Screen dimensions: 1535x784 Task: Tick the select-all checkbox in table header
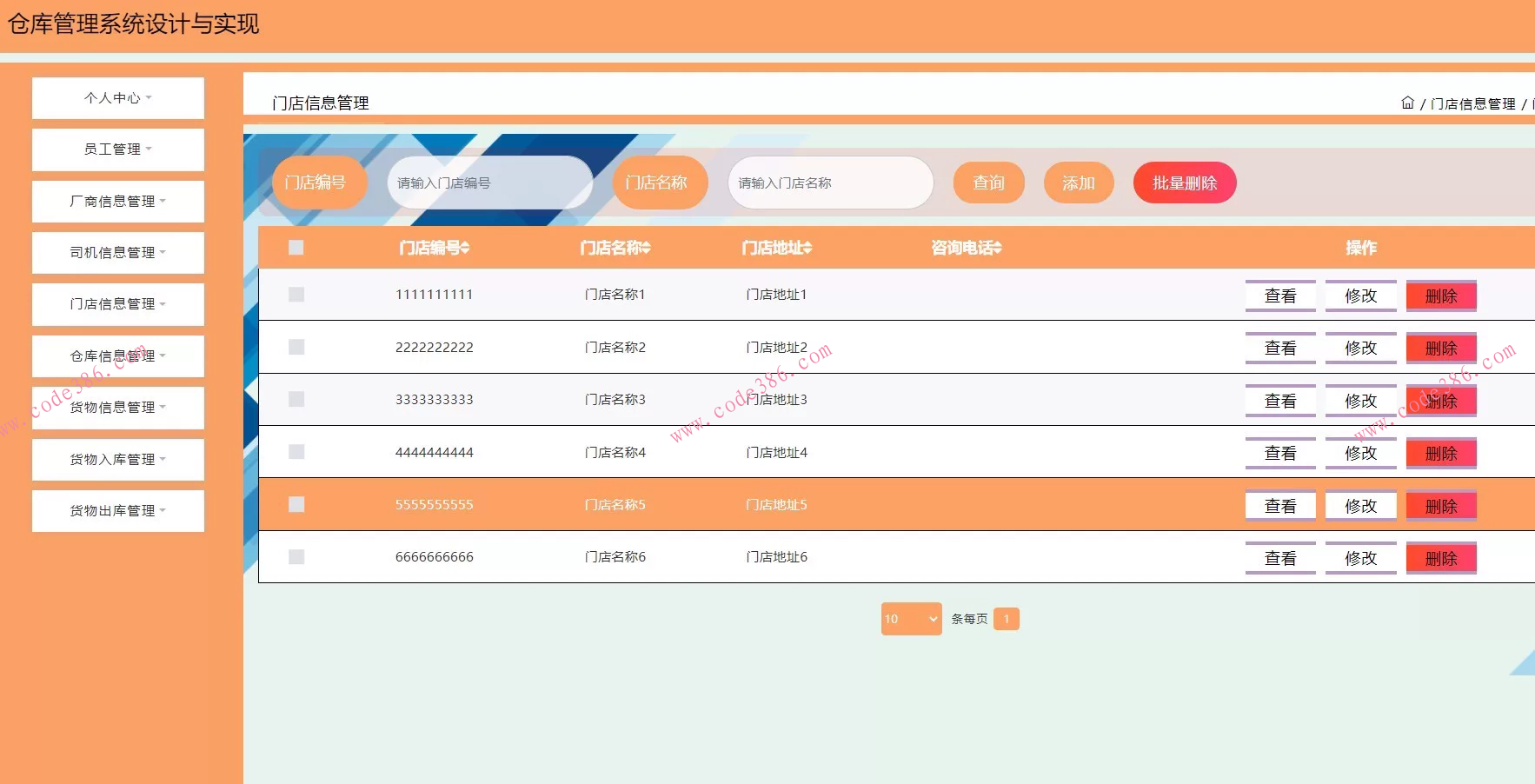pos(296,248)
